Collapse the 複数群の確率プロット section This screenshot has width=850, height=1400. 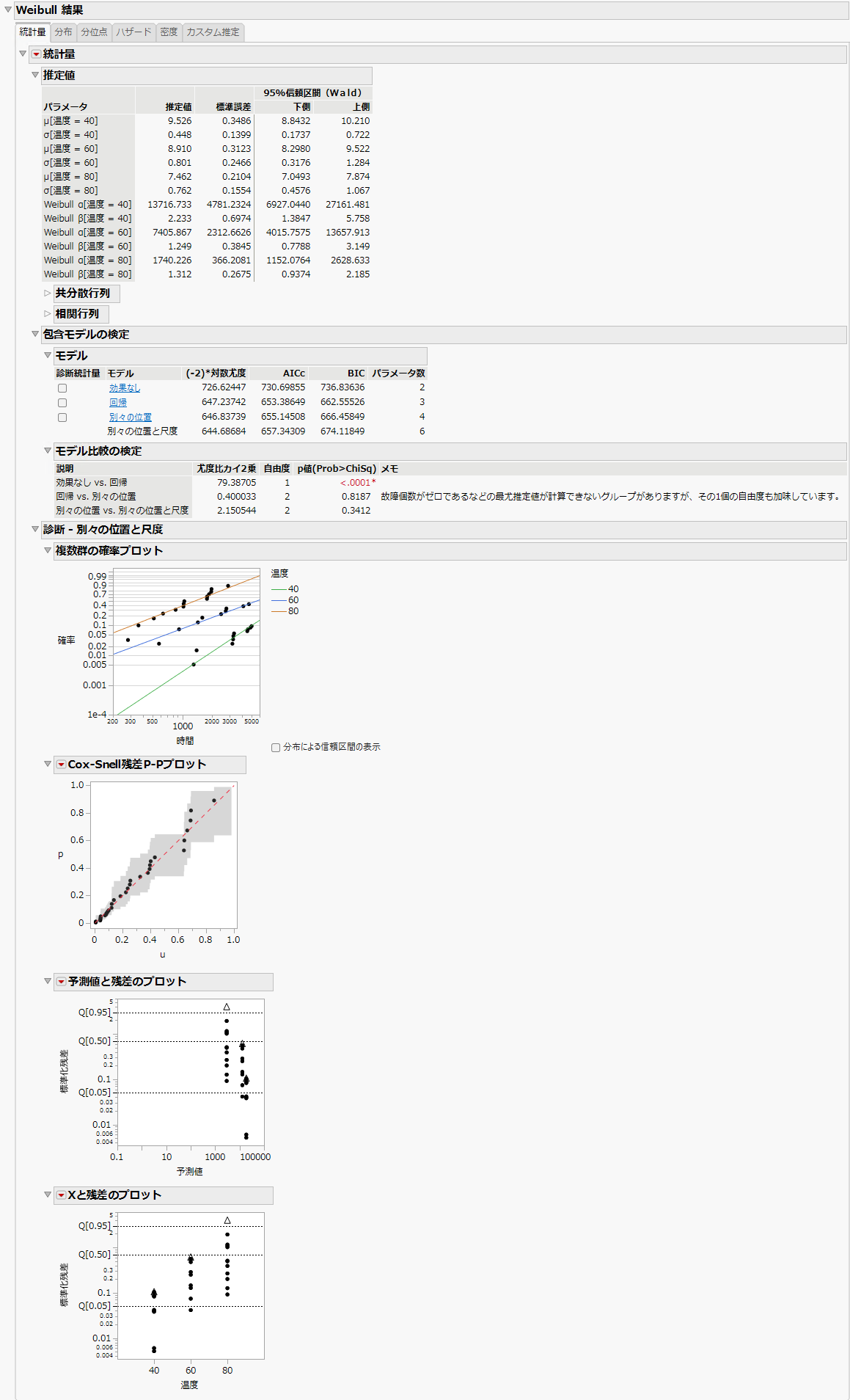[48, 550]
